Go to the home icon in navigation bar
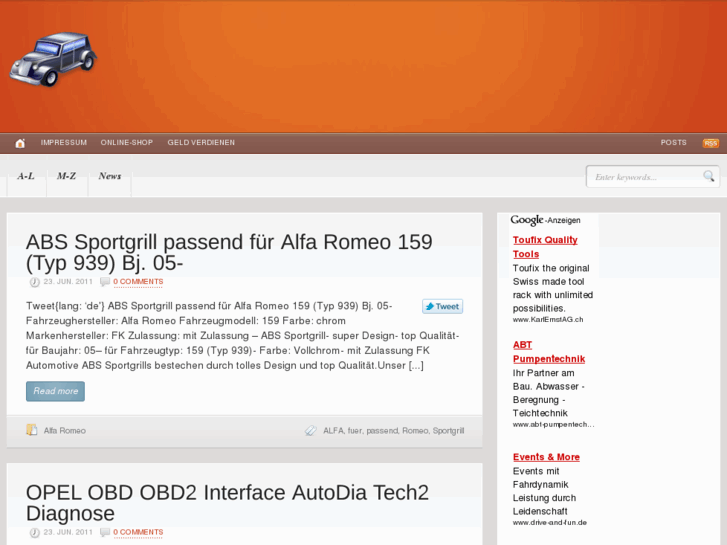The image size is (727, 545). click(x=20, y=143)
